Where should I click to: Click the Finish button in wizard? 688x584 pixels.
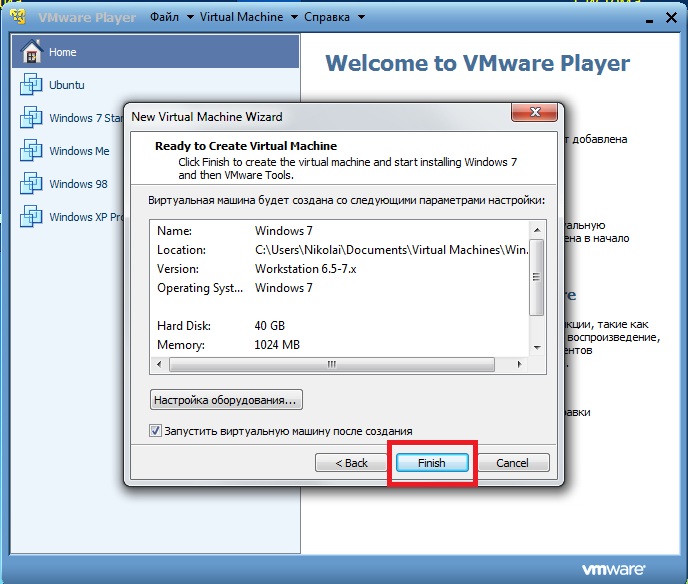pos(432,463)
